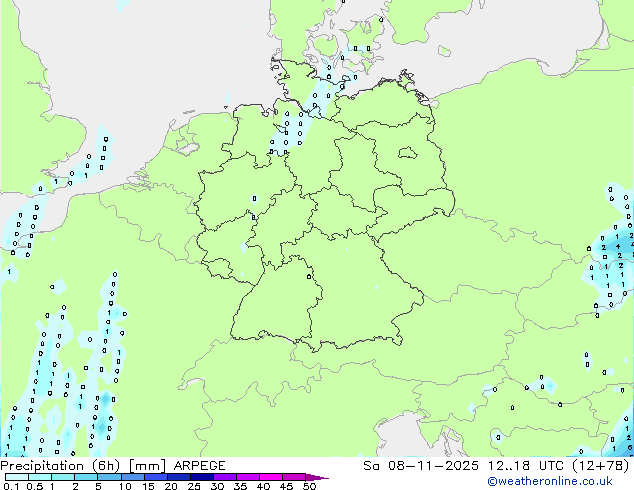Click the legend swatch between 2 and 5
Screen dimensions: 634x490
(86, 477)
